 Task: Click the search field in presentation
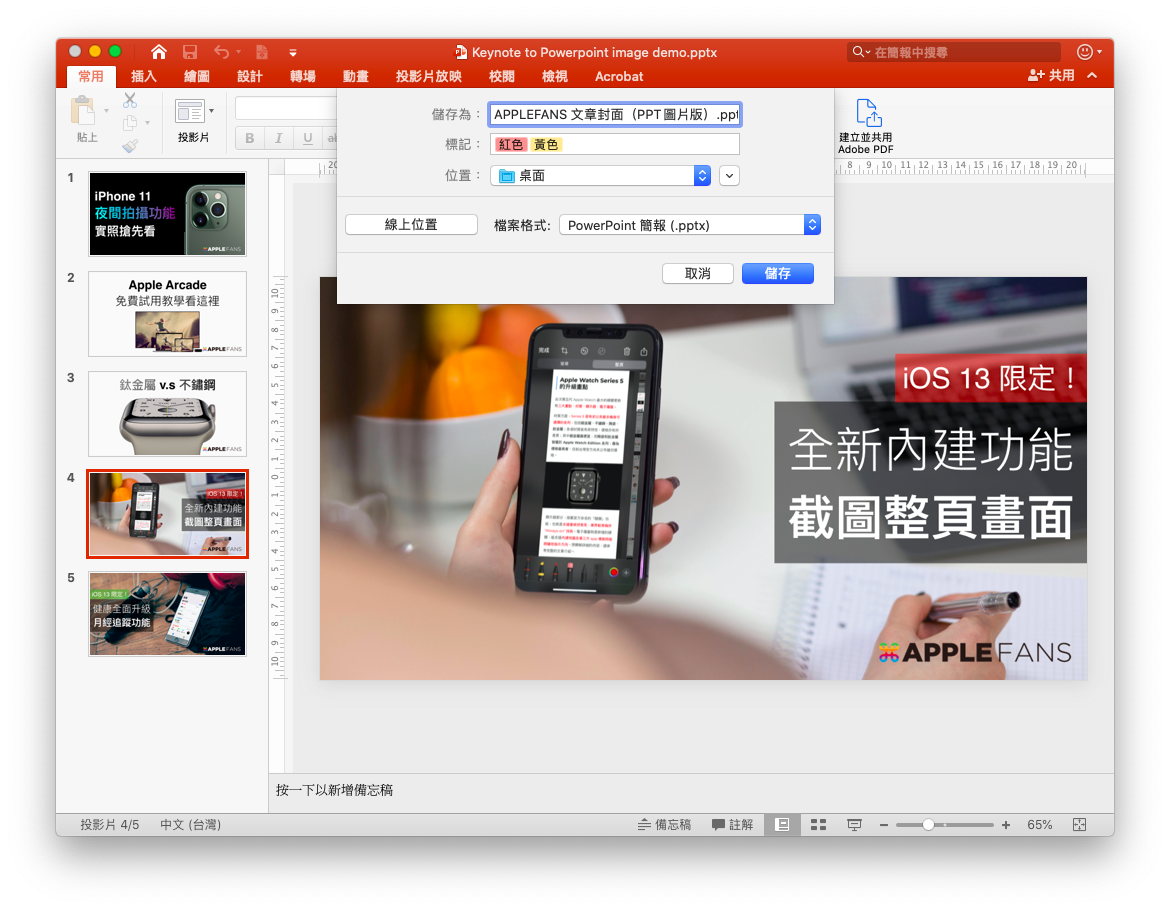tap(954, 51)
